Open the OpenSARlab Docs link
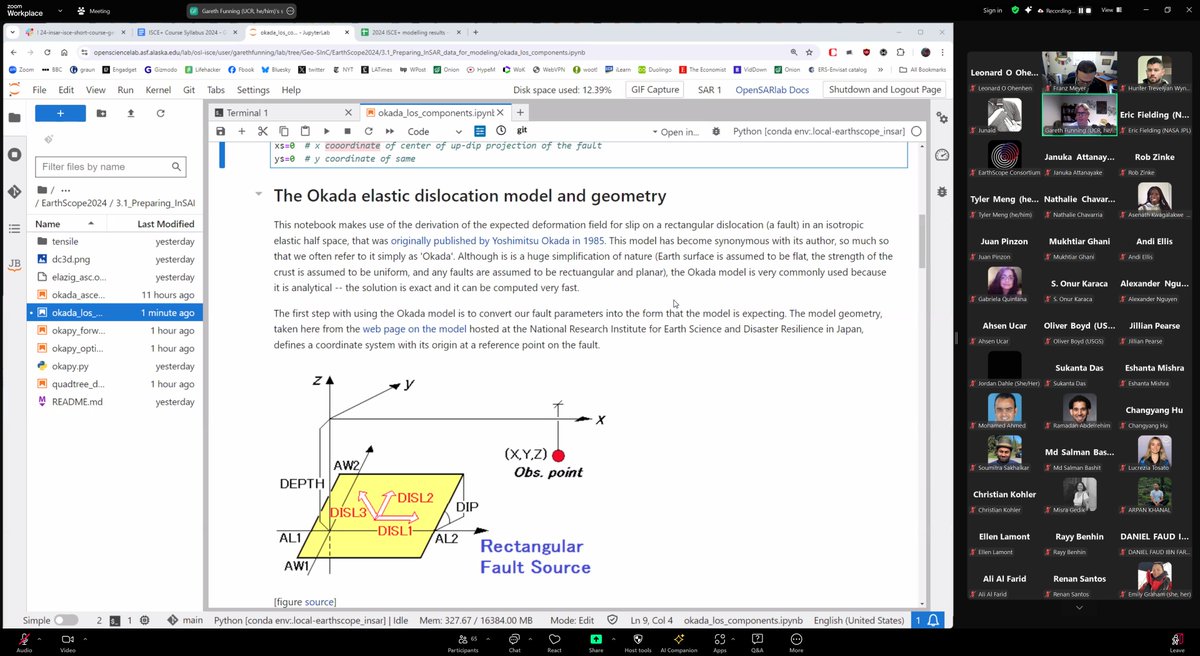The width and height of the screenshot is (1200, 656). click(x=772, y=89)
